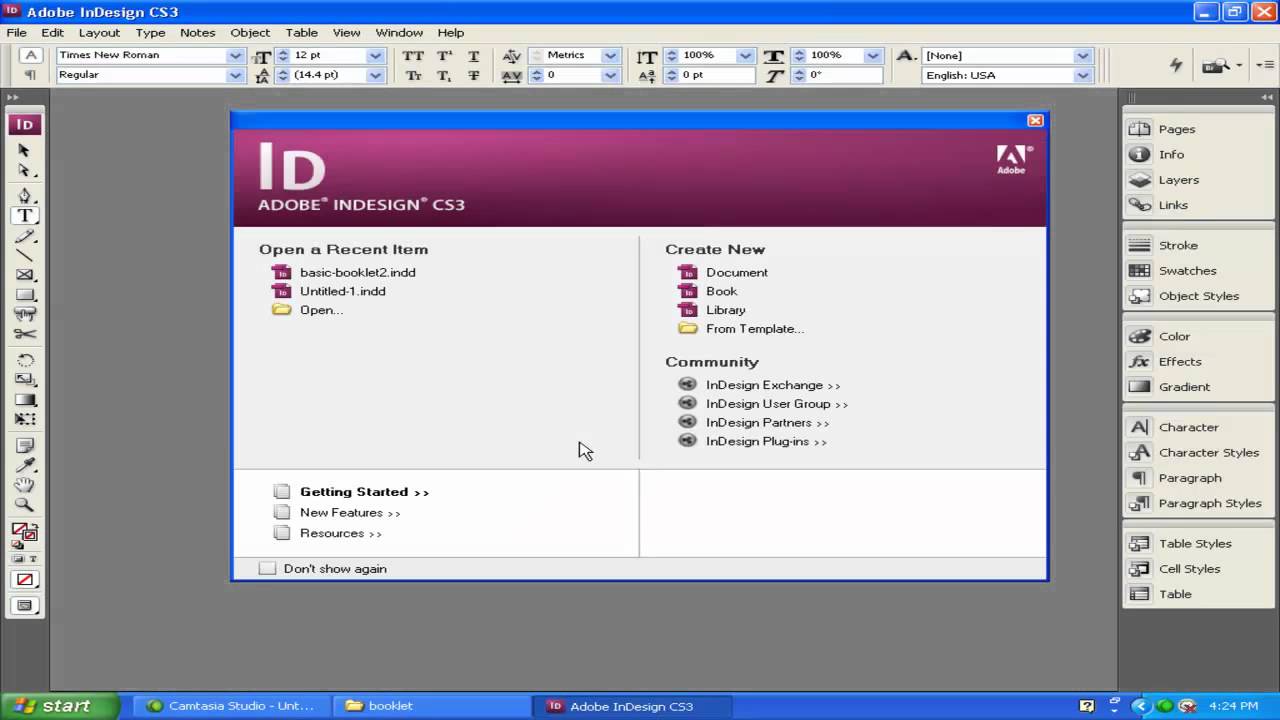Open the kerning Metrics dropdown

[x=610, y=56]
